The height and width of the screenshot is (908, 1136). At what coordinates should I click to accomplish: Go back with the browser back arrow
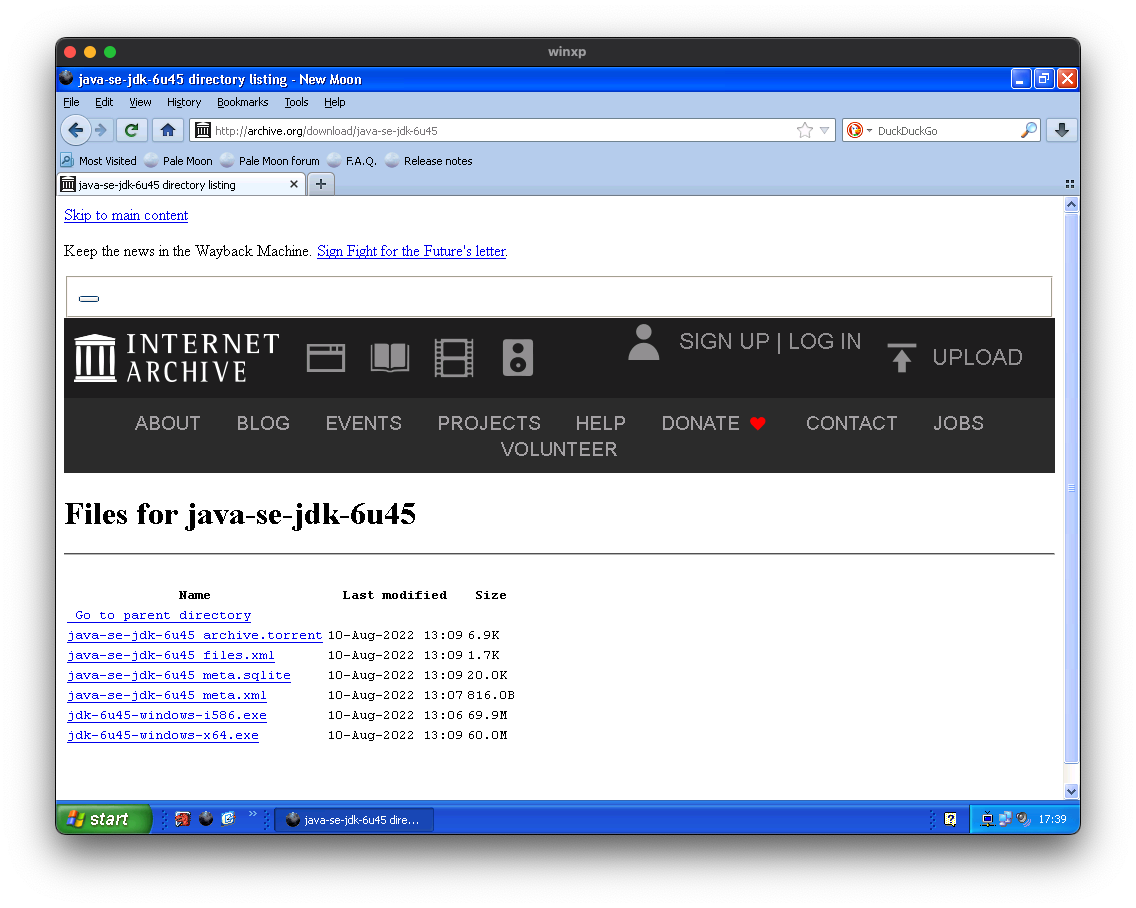coord(75,130)
